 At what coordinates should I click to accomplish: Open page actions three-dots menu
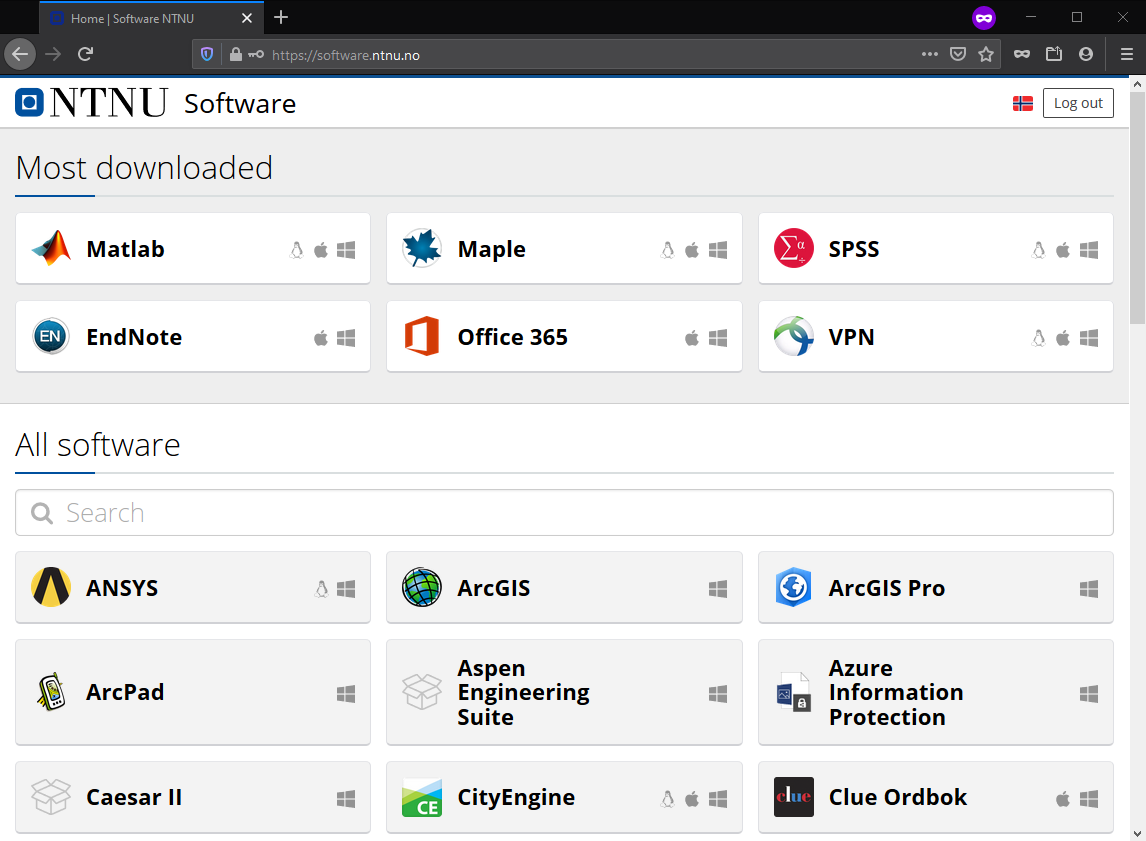point(930,54)
